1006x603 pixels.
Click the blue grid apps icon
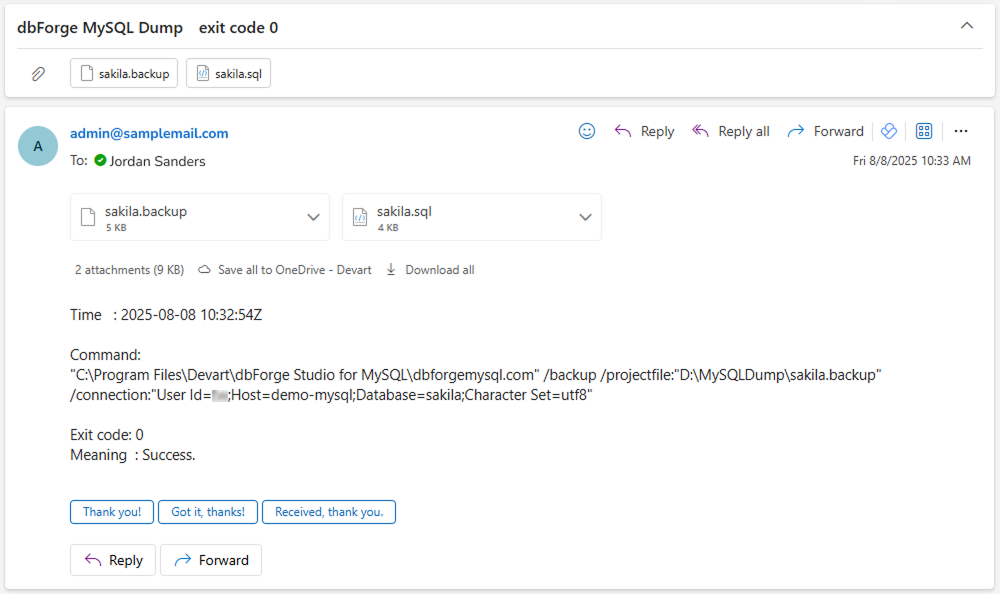(x=924, y=131)
